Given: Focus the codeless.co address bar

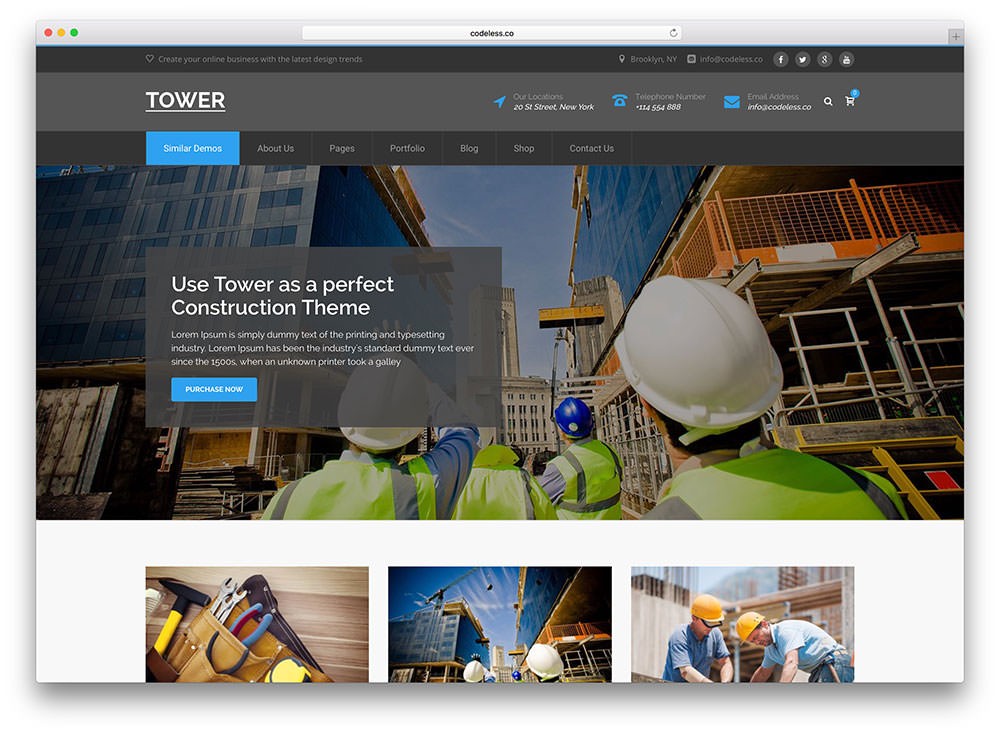Looking at the screenshot, I should (492, 33).
